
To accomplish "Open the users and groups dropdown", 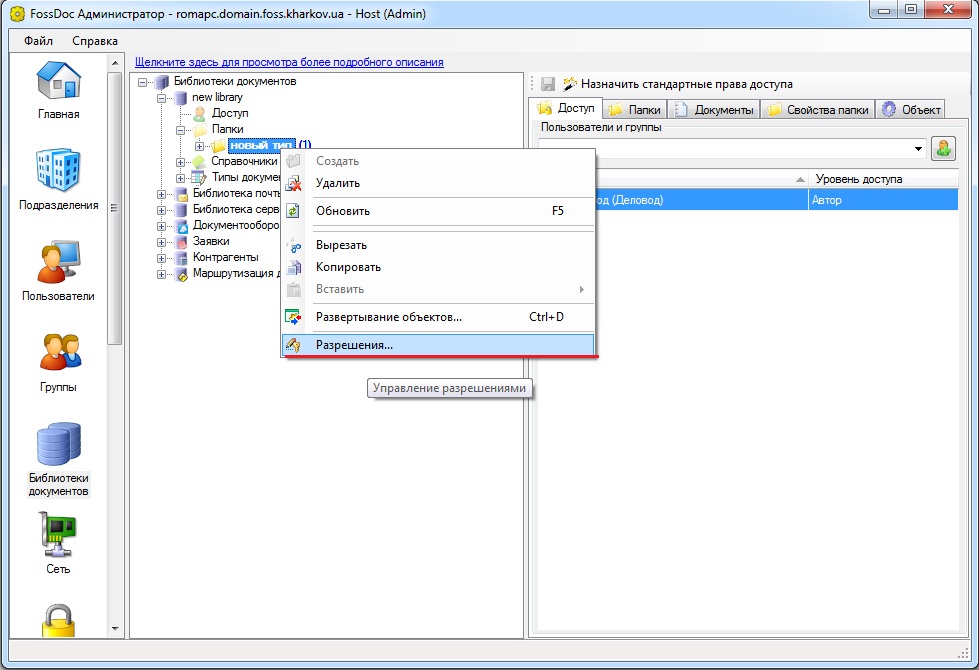I will tap(918, 149).
